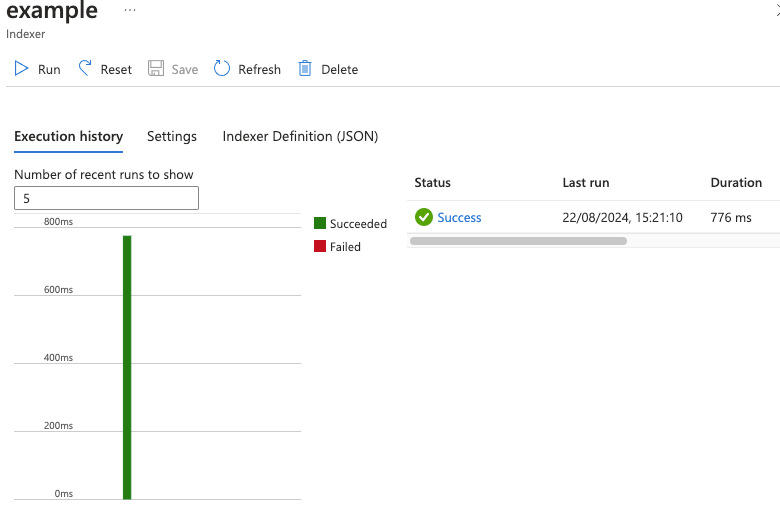Switch to Execution history tab
780x511 pixels.
[x=69, y=136]
